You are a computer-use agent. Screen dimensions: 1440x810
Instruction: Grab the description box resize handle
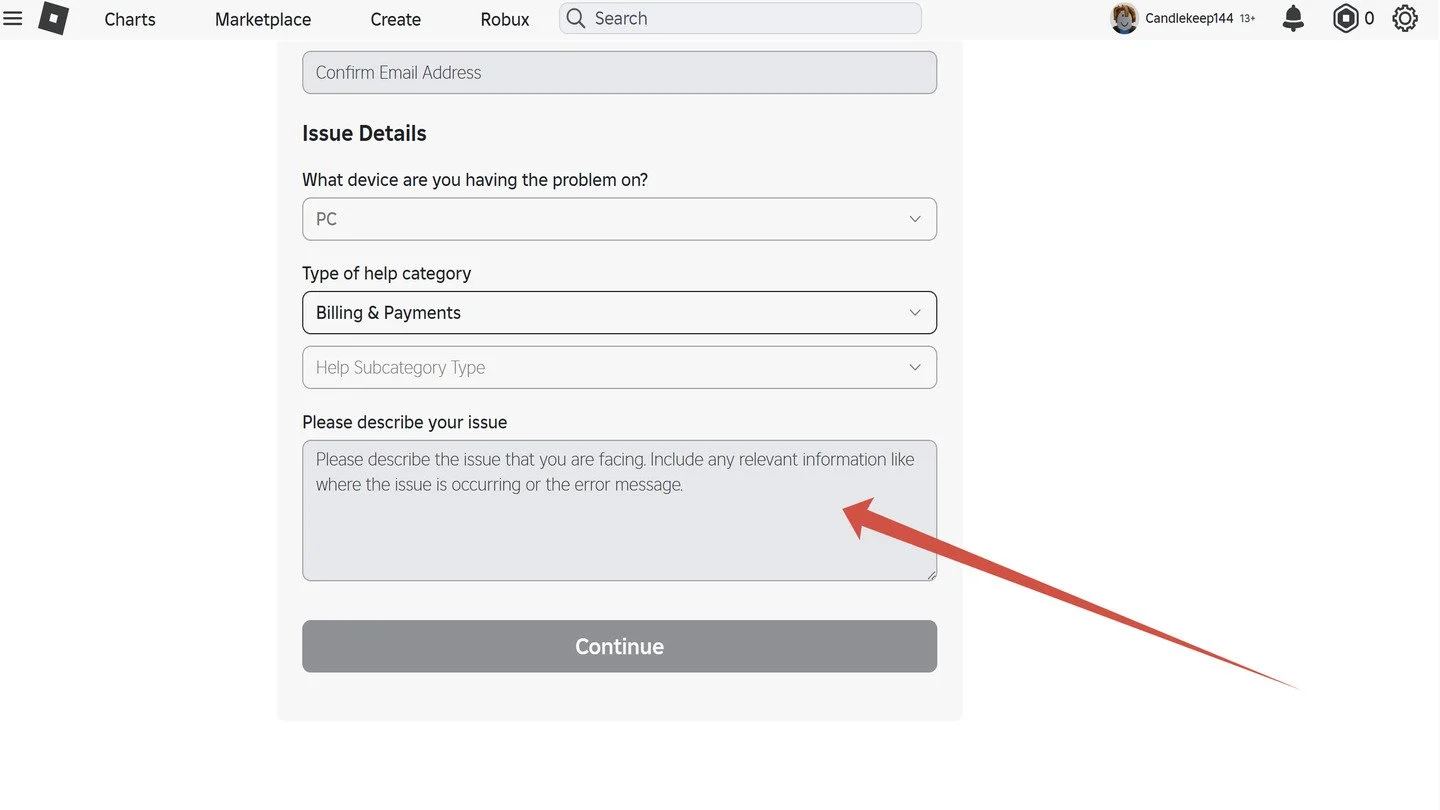pyautogui.click(x=931, y=575)
